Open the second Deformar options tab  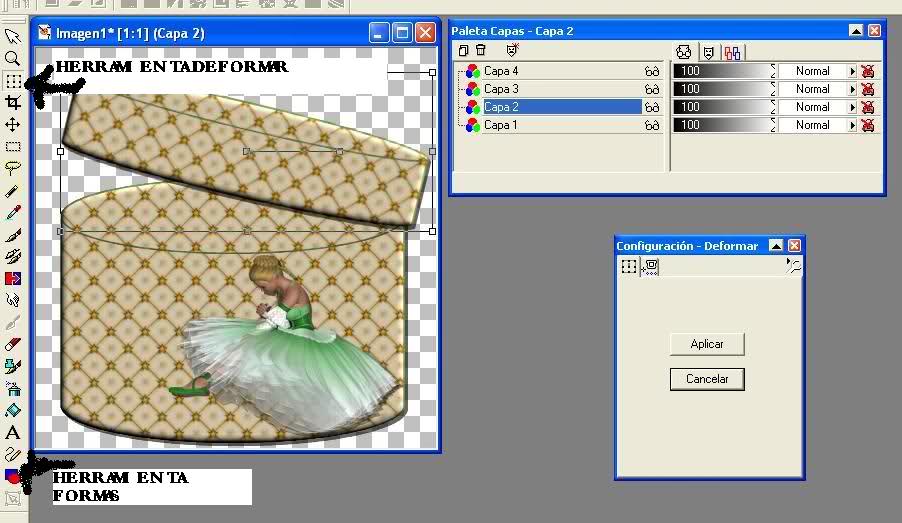pos(650,266)
